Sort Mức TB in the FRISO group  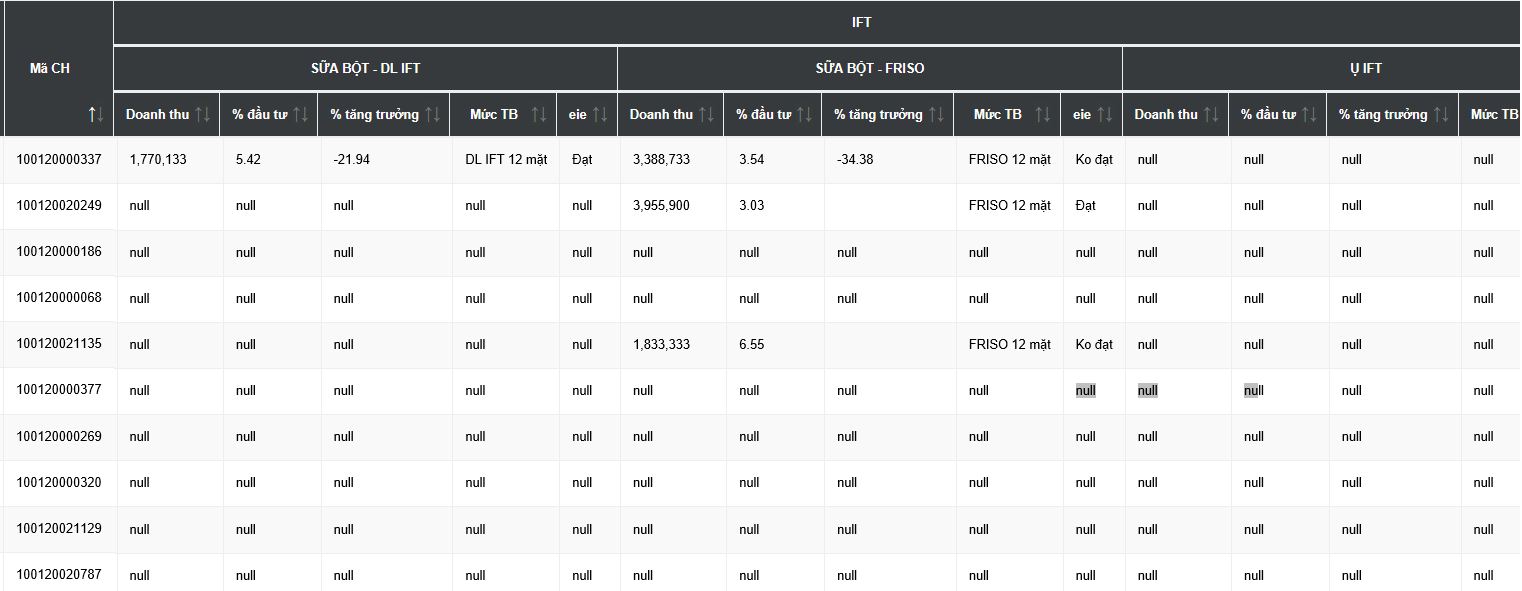point(1043,115)
